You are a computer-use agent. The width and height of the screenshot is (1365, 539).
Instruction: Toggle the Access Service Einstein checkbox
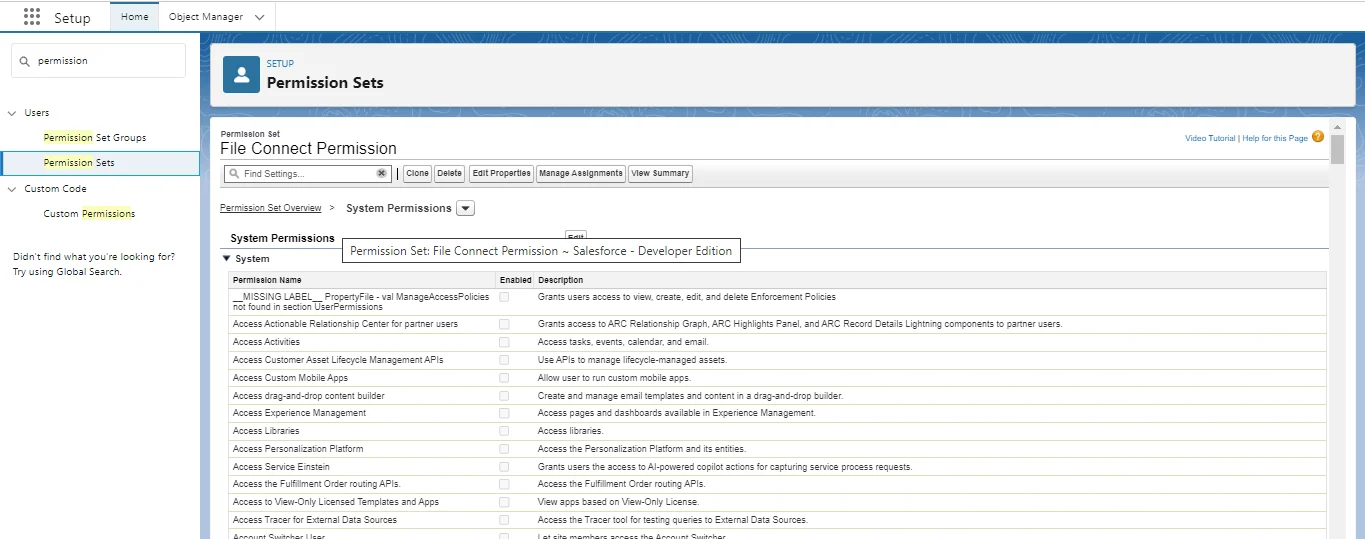(505, 467)
